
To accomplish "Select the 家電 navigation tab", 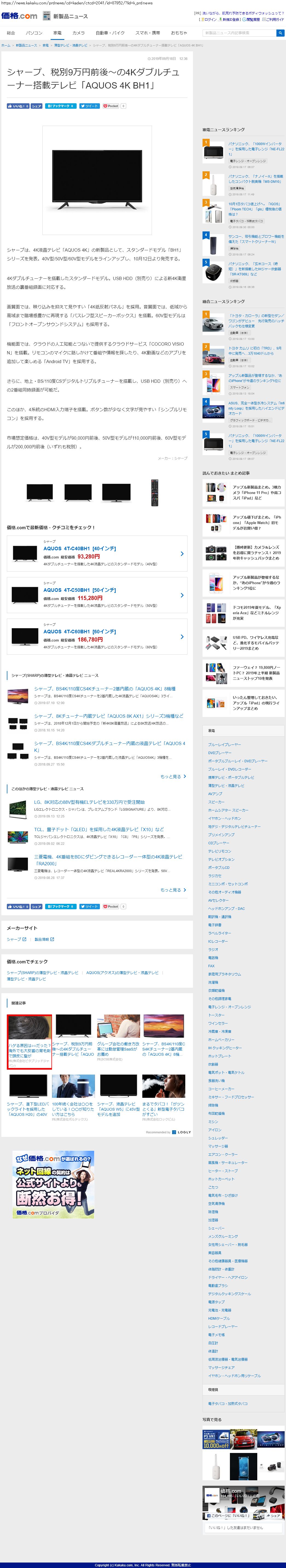I will click(57, 33).
